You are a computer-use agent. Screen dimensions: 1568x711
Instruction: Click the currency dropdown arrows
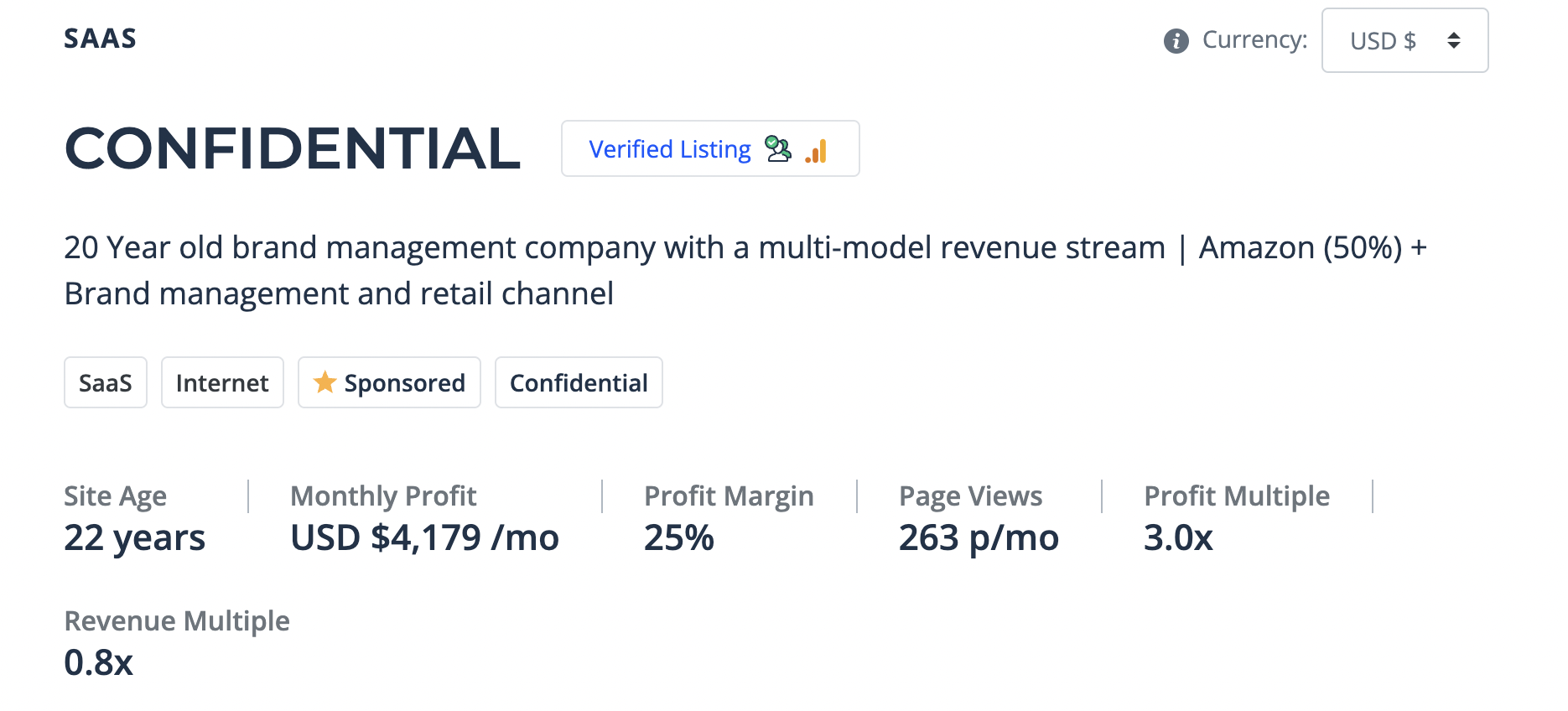click(x=1454, y=40)
